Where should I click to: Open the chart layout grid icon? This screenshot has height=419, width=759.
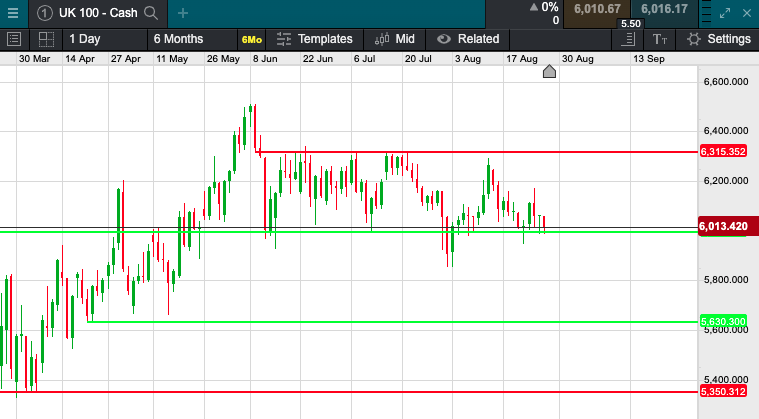click(46, 39)
